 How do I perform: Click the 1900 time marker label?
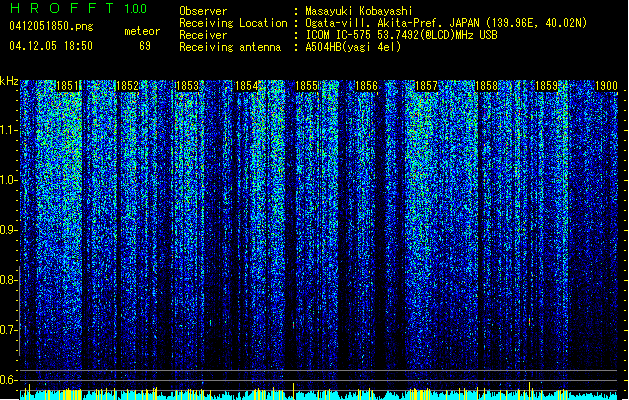click(606, 86)
